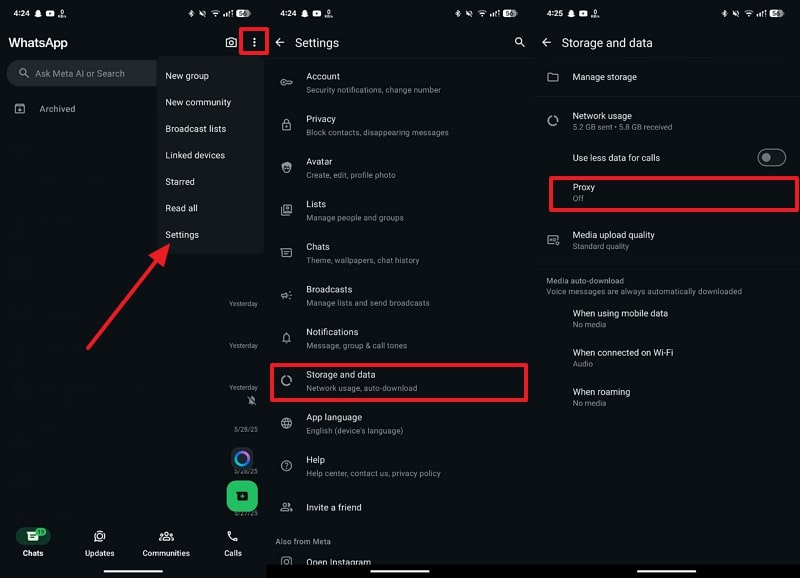Tap the green new chat button
Viewport: 800px width, 578px height.
241,496
